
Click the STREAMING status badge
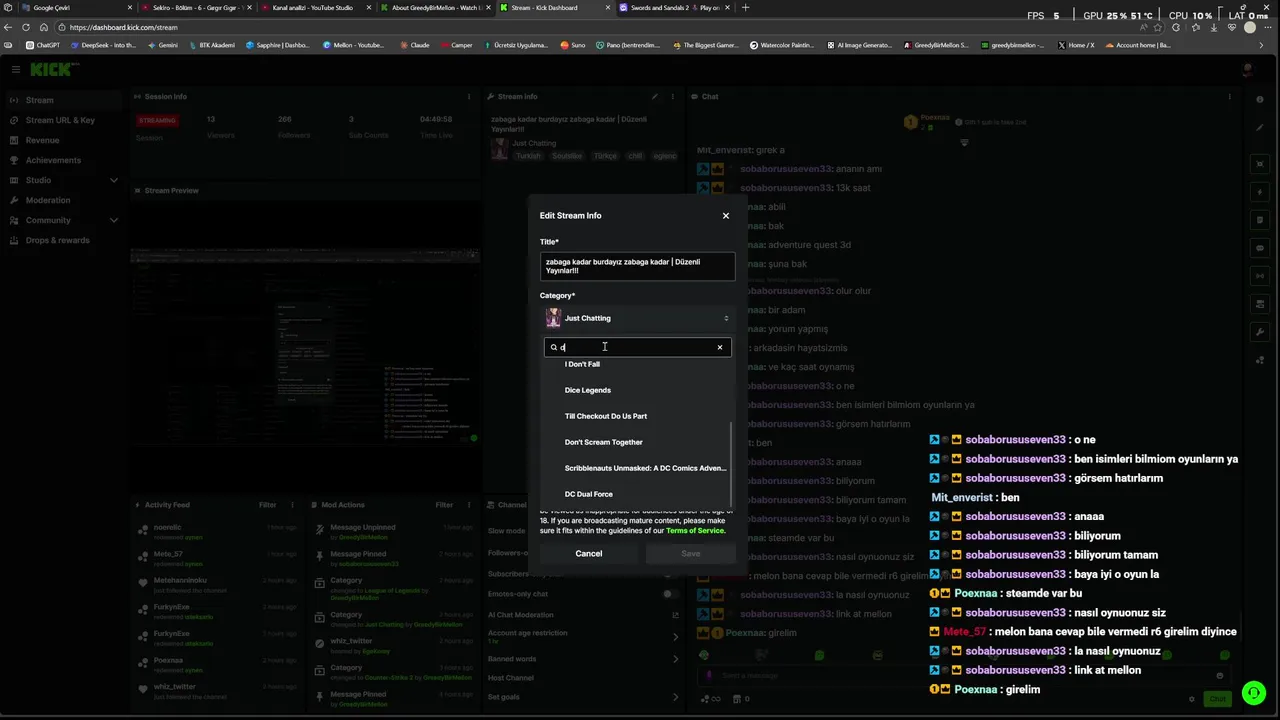[x=157, y=121]
